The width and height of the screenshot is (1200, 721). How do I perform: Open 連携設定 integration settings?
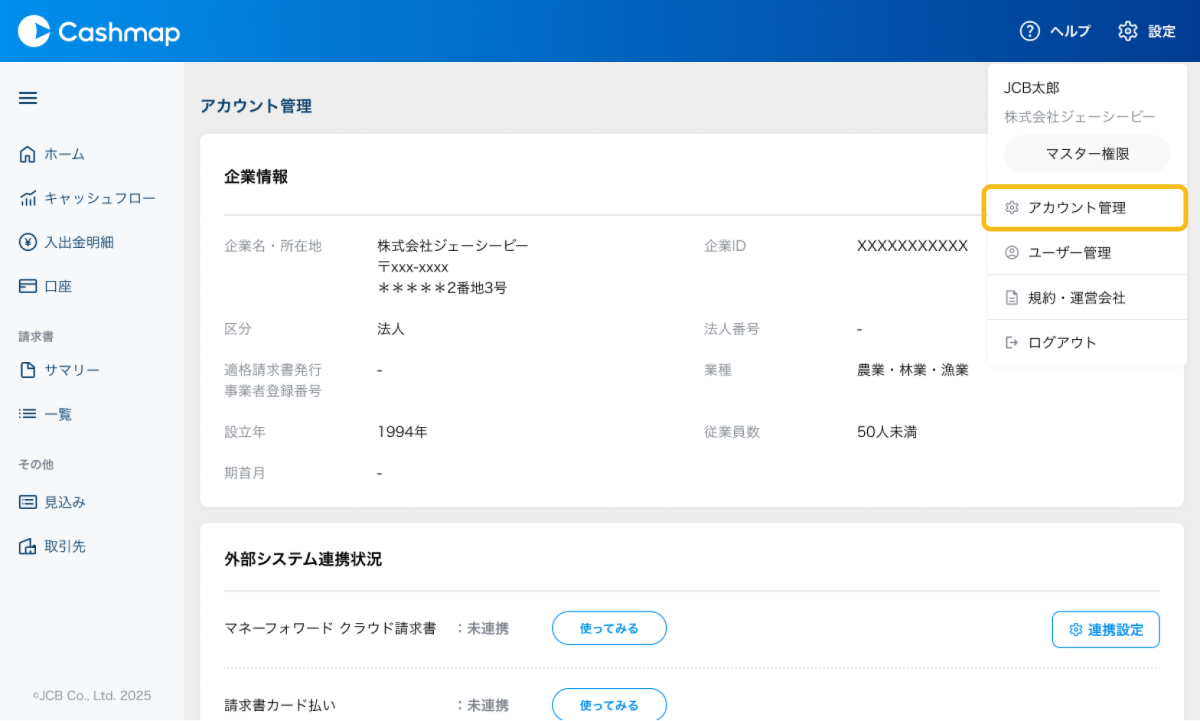click(1105, 630)
